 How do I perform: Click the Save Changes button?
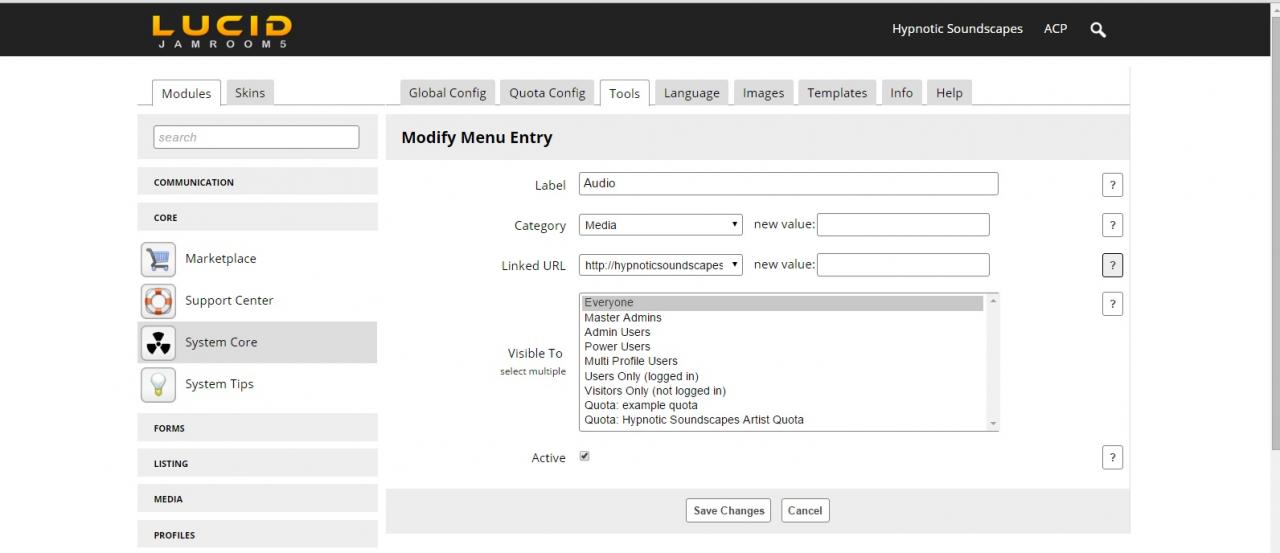click(729, 511)
